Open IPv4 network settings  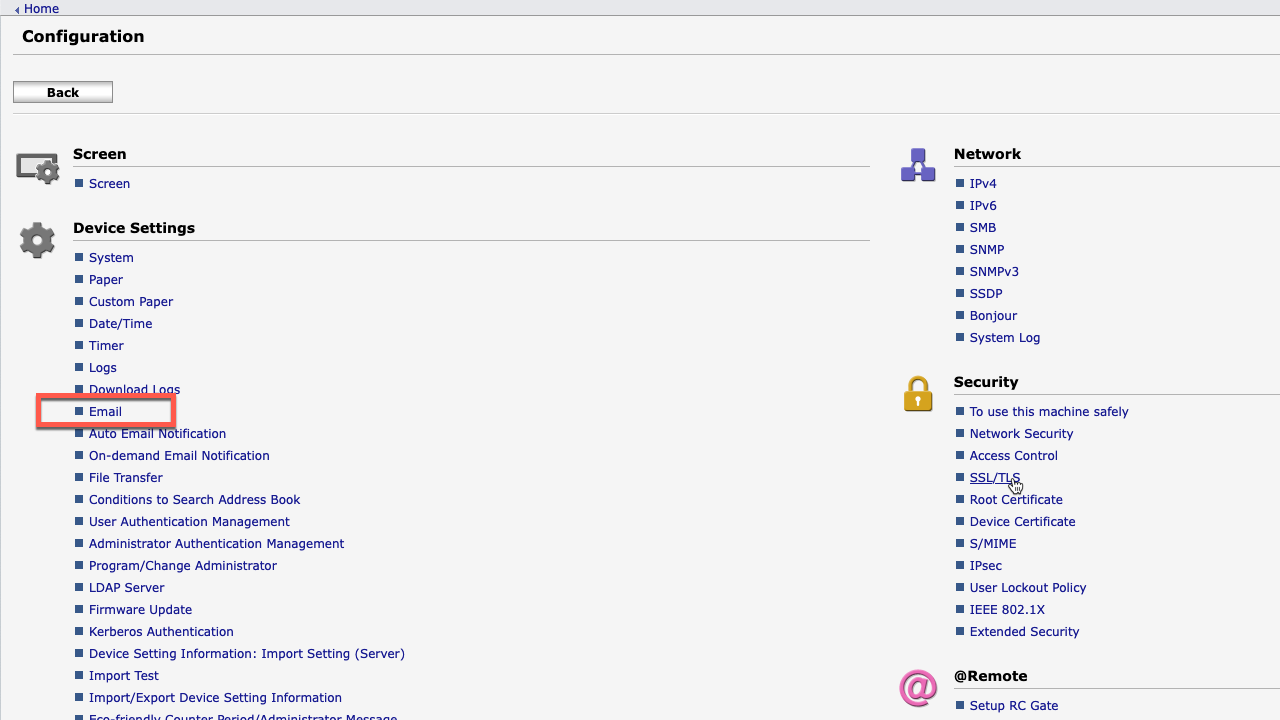pos(983,184)
